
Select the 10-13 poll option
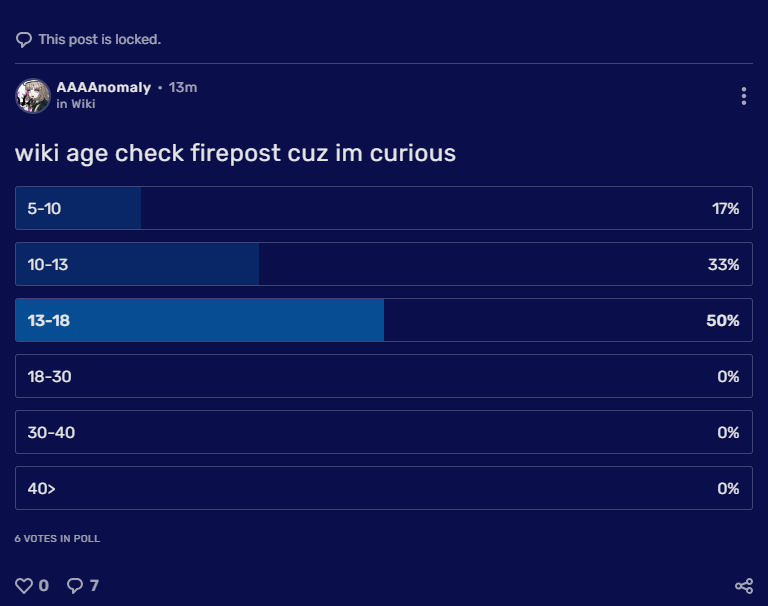[384, 264]
